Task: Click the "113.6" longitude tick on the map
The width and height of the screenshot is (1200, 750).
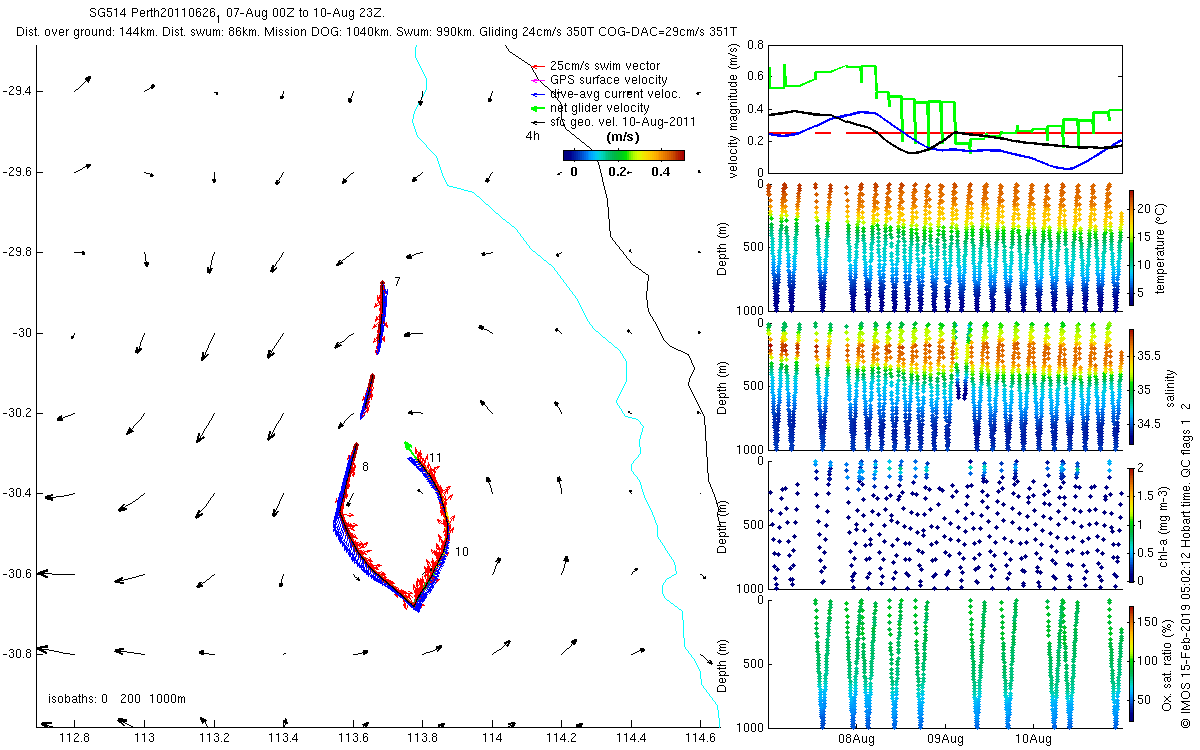Action: 353,738
